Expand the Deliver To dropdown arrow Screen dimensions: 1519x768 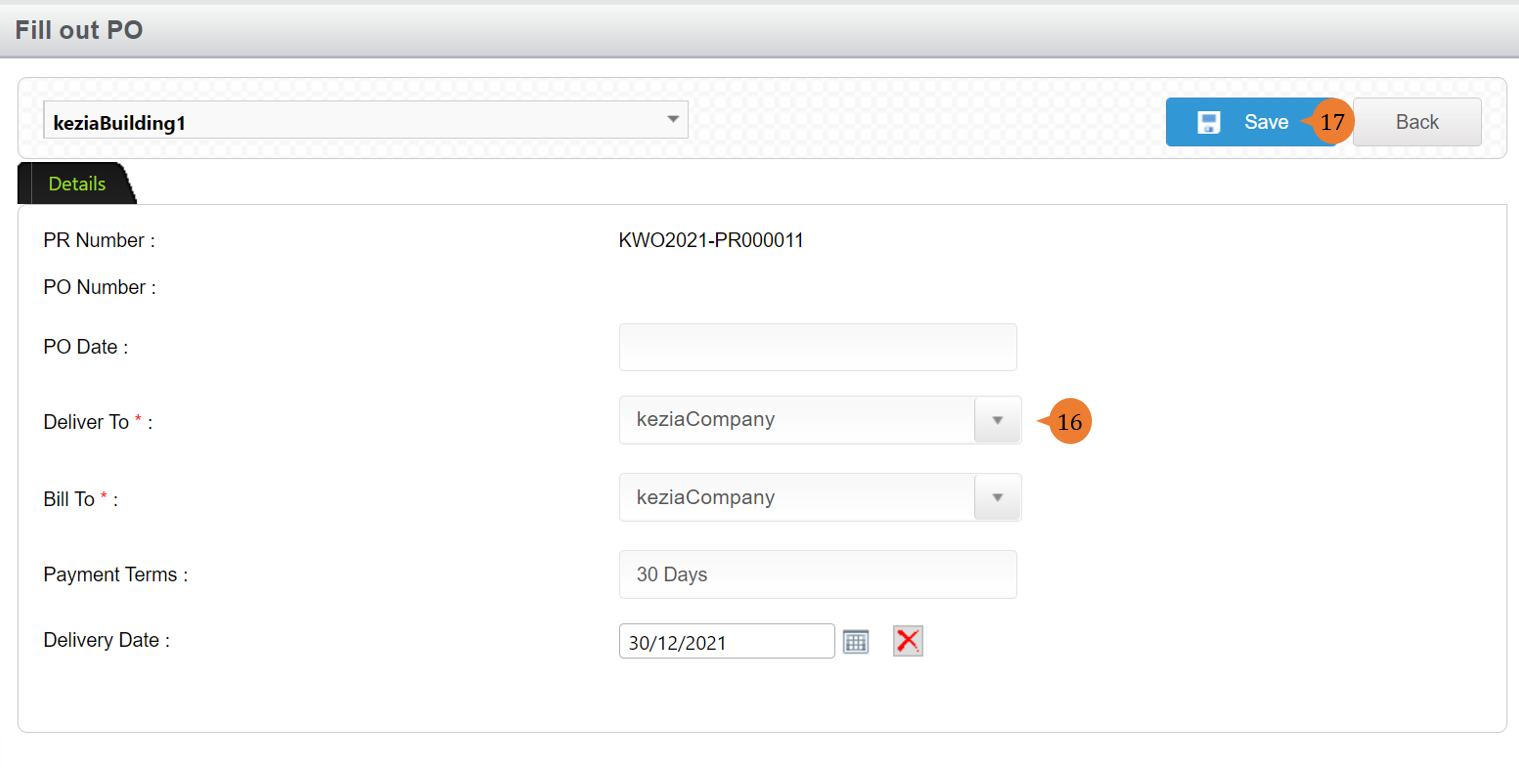(x=997, y=420)
